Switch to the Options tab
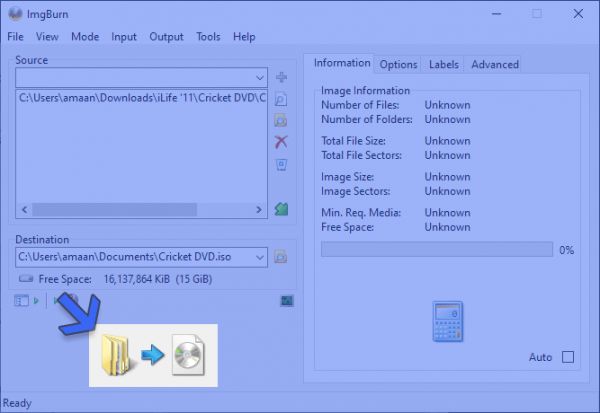The width and height of the screenshot is (600, 413). coord(398,65)
